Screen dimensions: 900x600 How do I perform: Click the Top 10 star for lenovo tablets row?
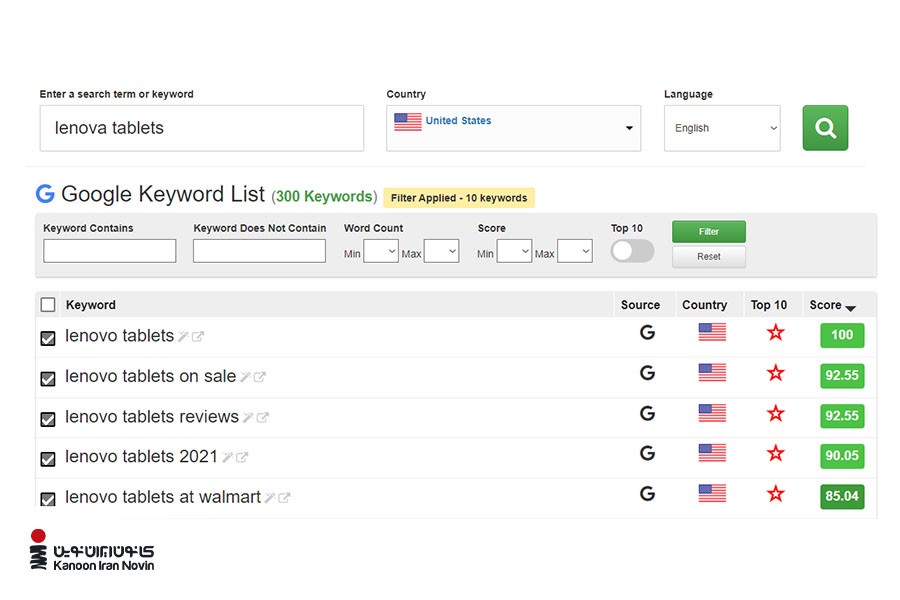coord(775,332)
